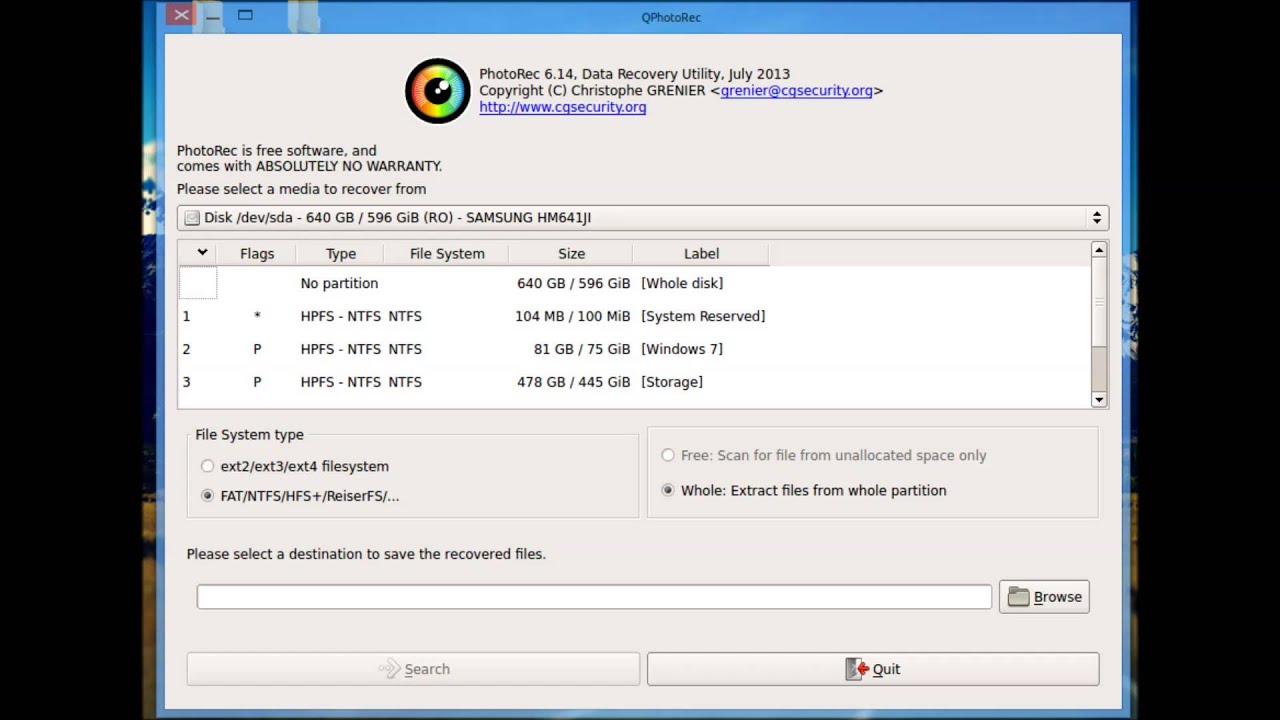Viewport: 1280px width, 720px height.
Task: Sort by Label column header
Action: pyautogui.click(x=701, y=253)
